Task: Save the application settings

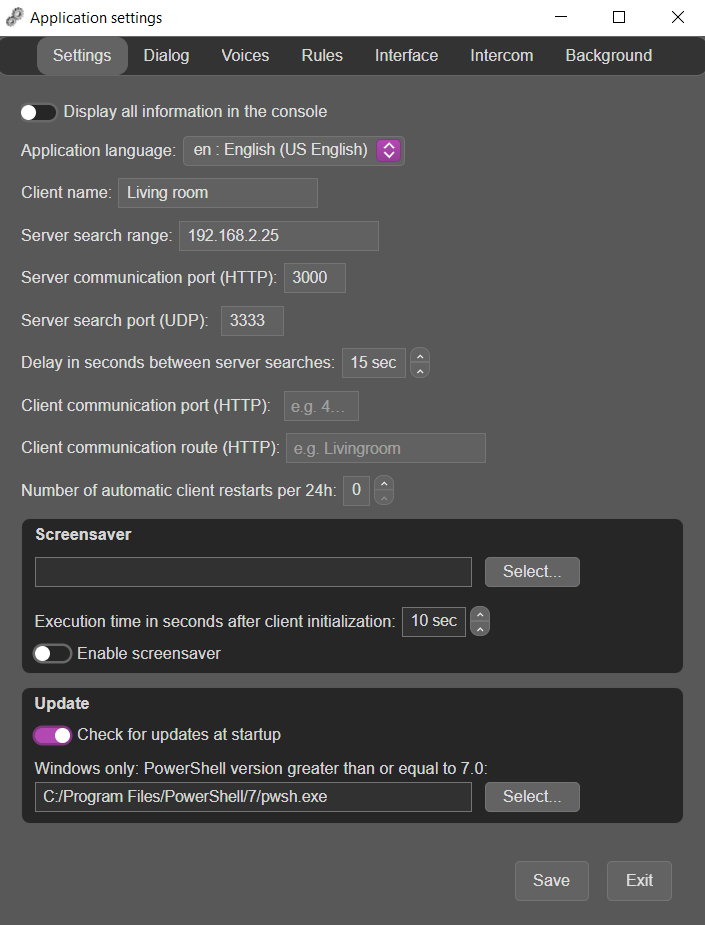Action: pyautogui.click(x=552, y=881)
